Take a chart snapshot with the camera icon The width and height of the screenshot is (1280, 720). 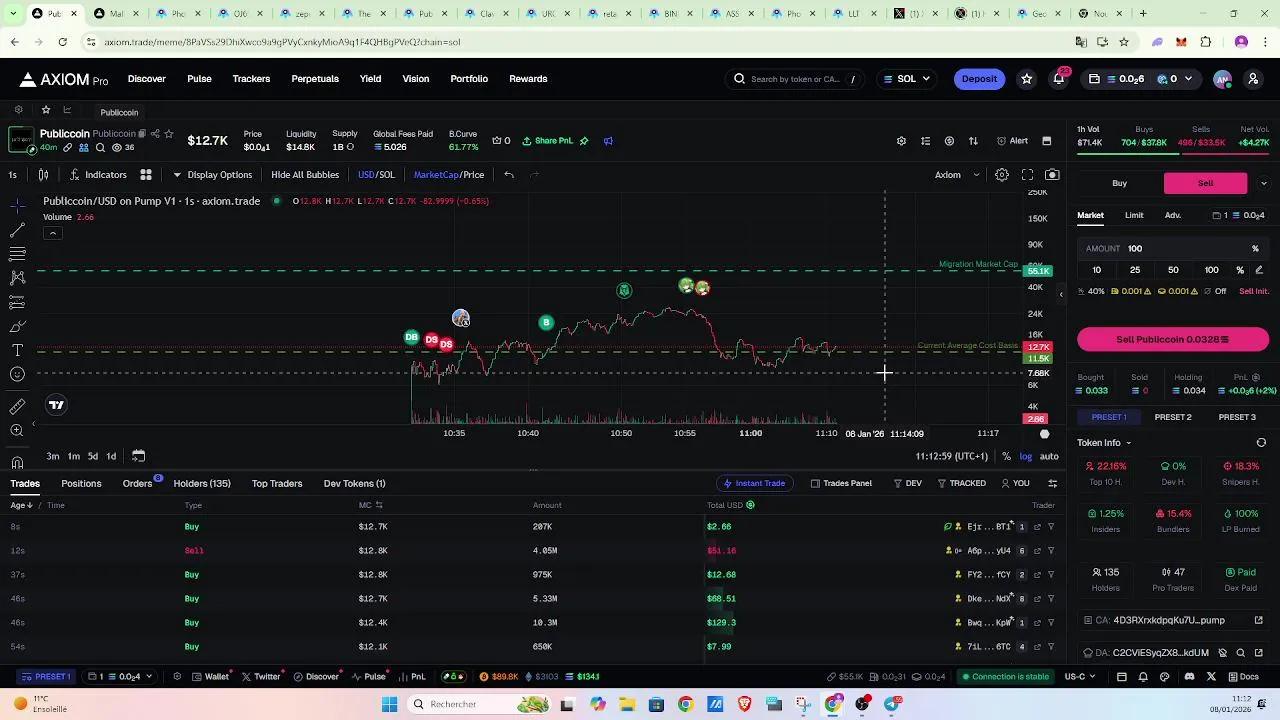coord(1052,175)
